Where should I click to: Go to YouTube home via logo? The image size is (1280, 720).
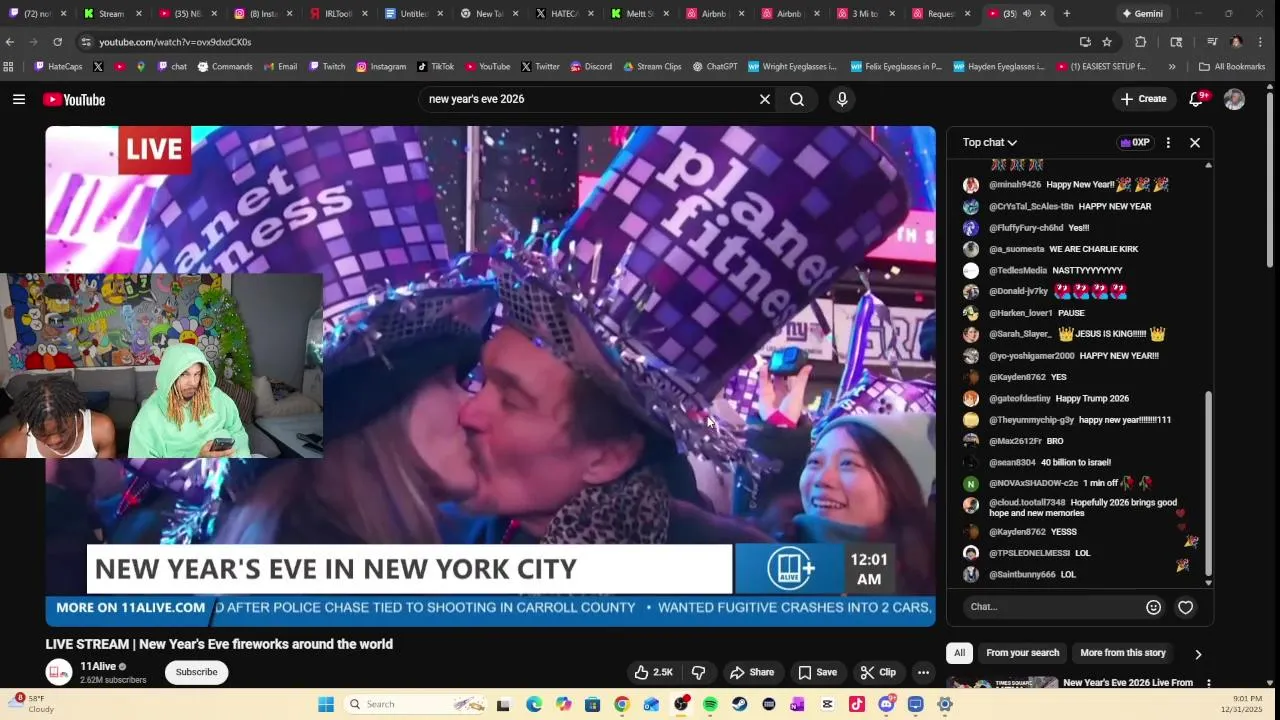pyautogui.click(x=74, y=99)
